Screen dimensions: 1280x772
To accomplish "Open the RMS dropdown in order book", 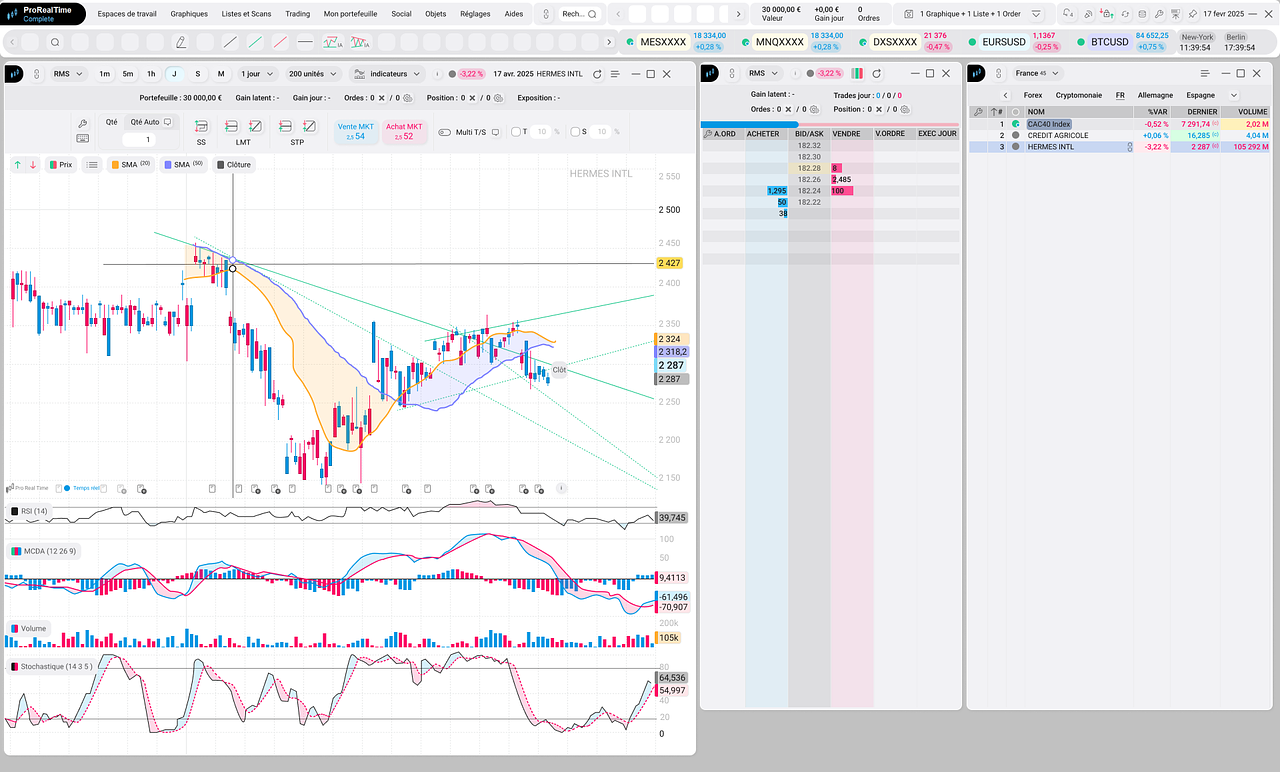I will point(764,74).
